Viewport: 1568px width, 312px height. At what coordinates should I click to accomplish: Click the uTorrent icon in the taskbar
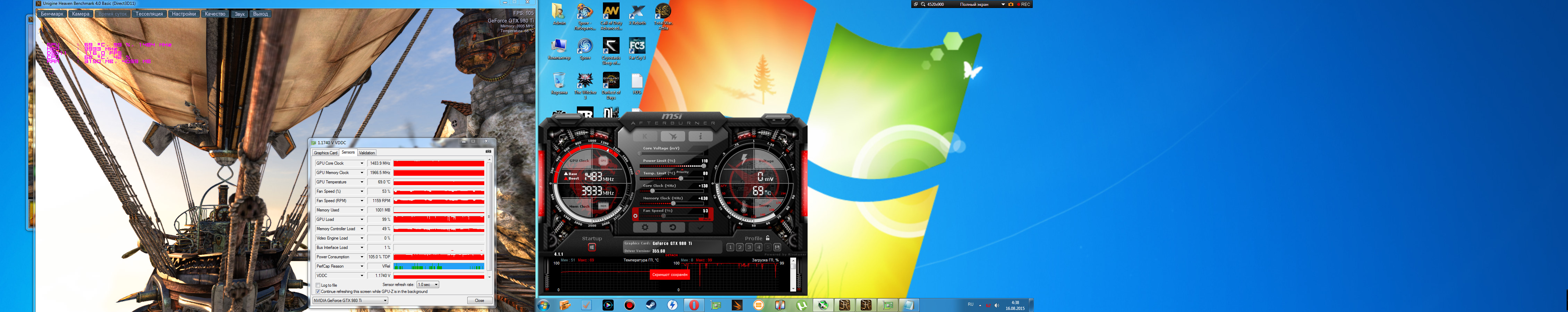click(x=801, y=305)
